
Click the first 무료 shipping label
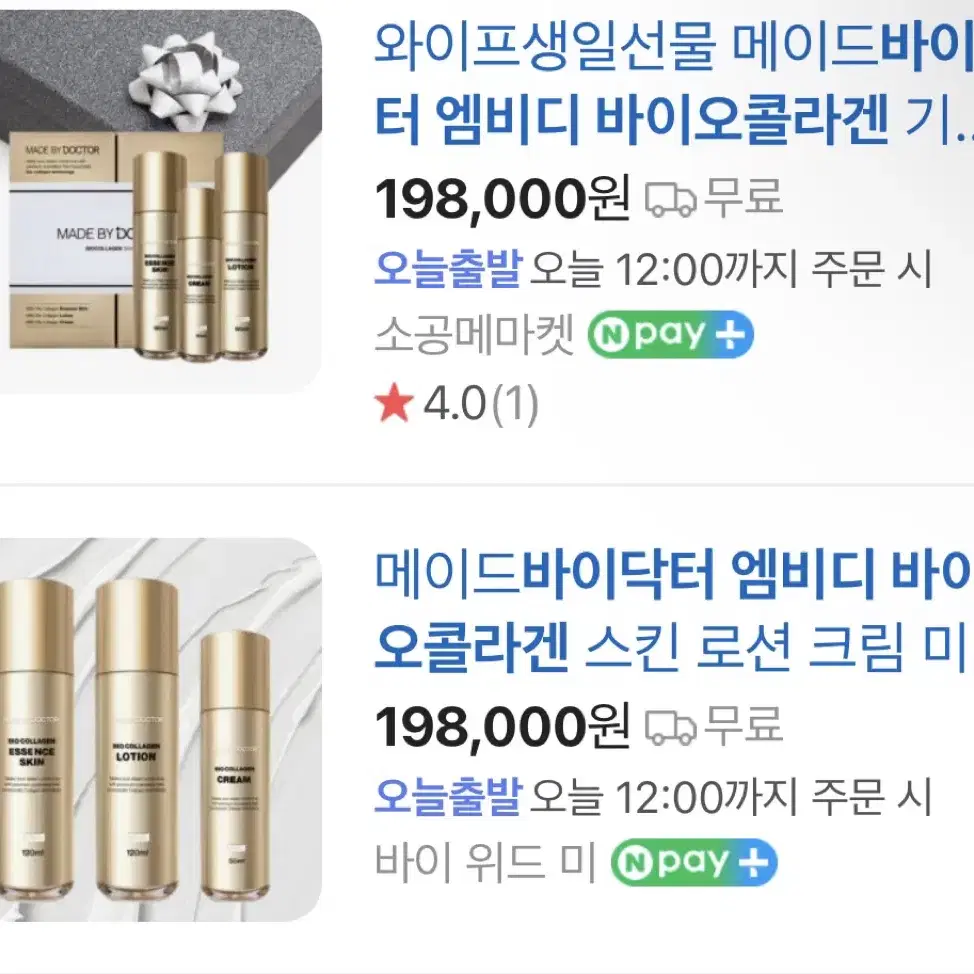[744, 198]
